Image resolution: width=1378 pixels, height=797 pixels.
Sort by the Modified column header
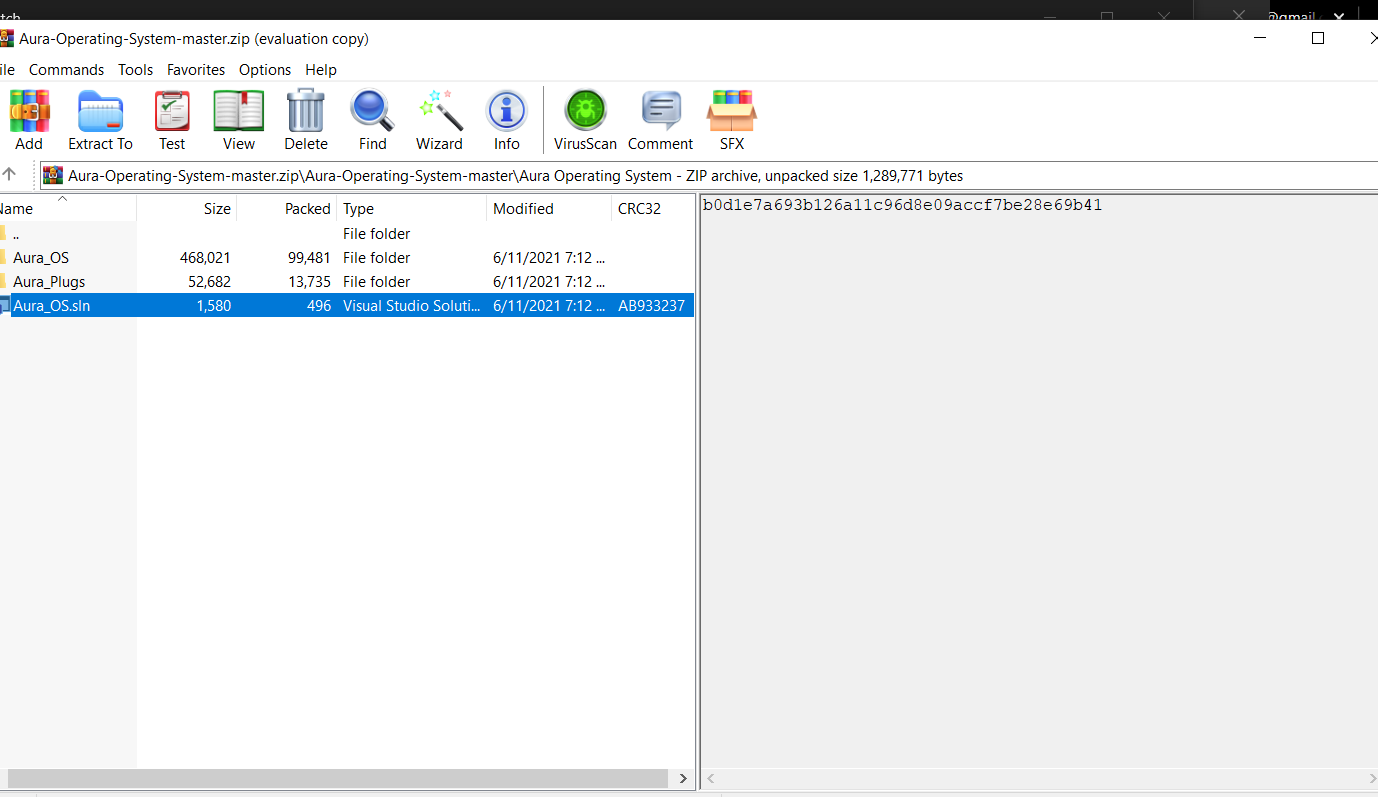click(522, 208)
